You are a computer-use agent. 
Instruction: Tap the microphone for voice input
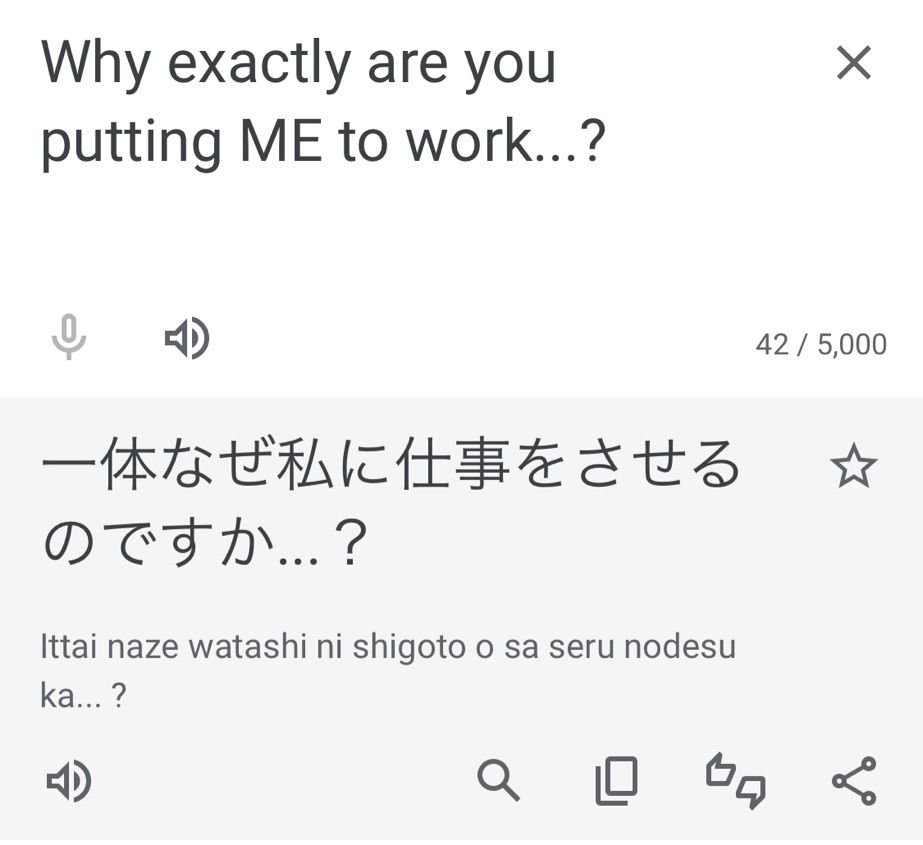(69, 338)
